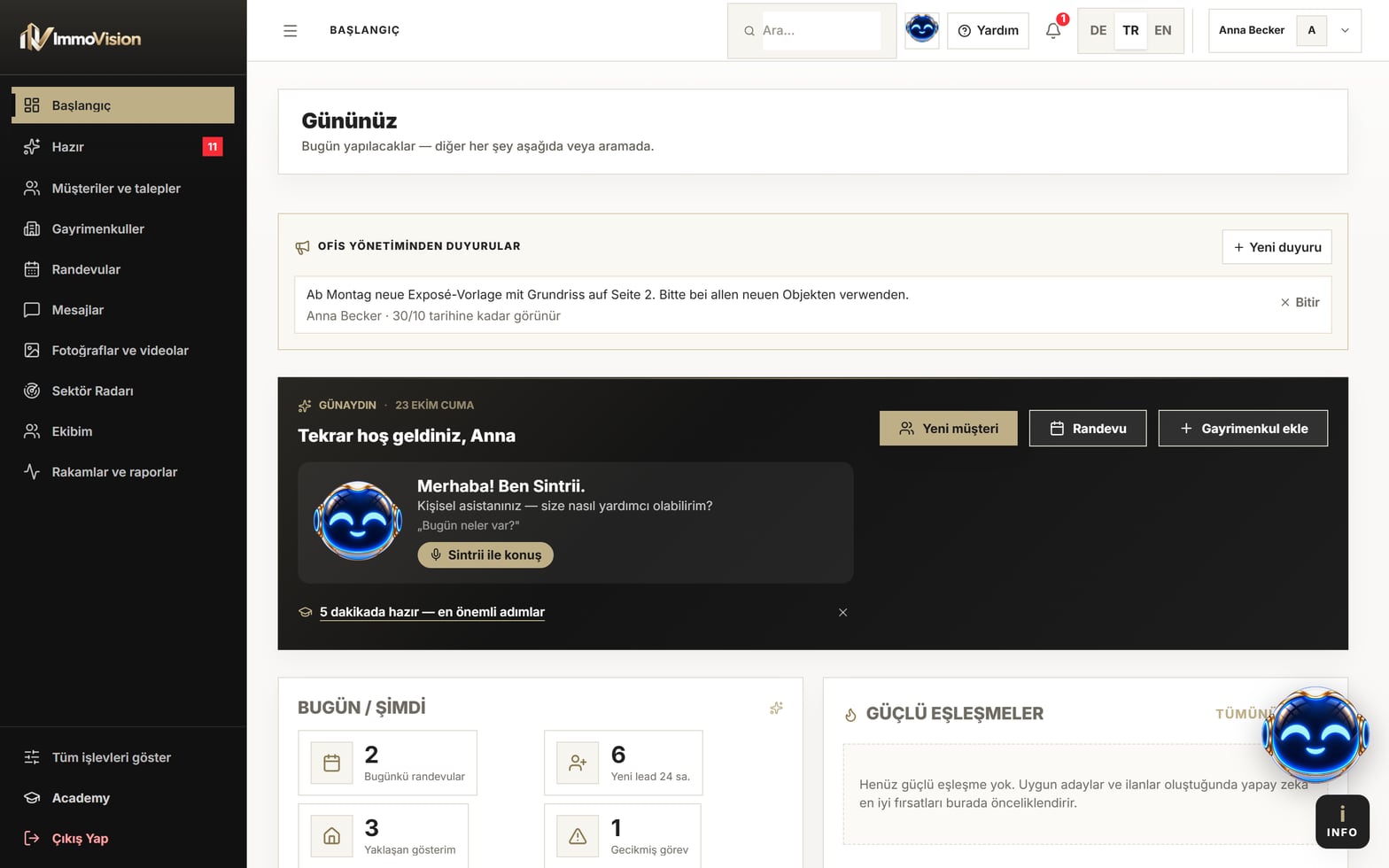Switch language to EN
This screenshot has height=868, width=1389.
[x=1162, y=30]
